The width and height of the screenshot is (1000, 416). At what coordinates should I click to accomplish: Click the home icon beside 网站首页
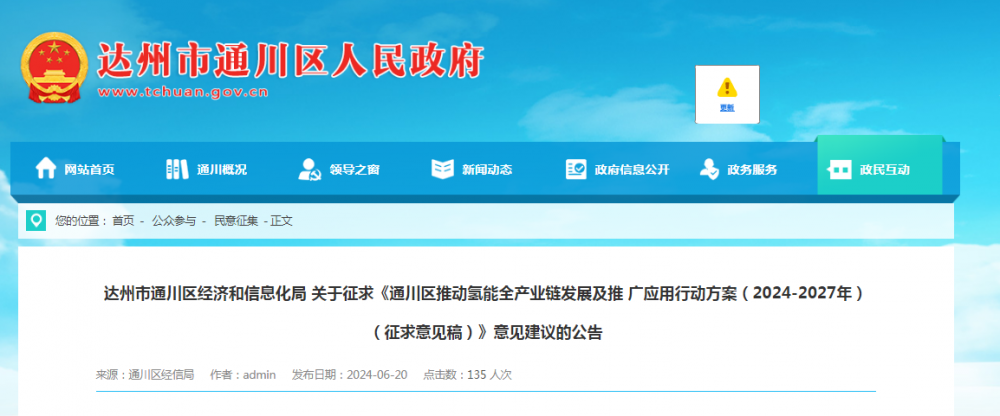(x=45, y=169)
